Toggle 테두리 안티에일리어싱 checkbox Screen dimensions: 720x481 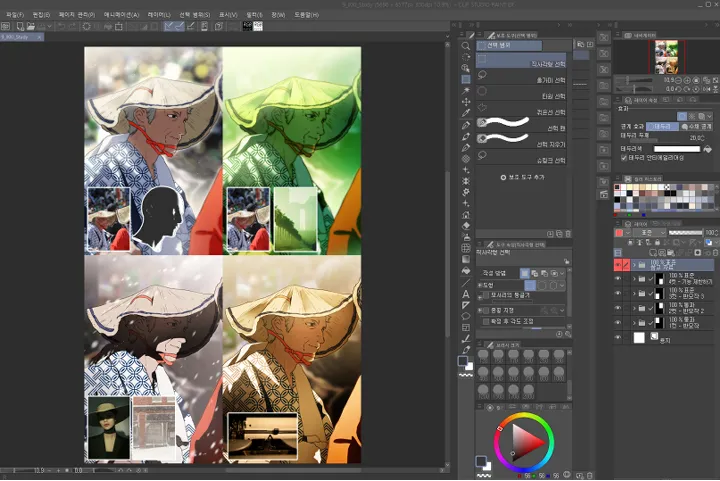point(624,158)
